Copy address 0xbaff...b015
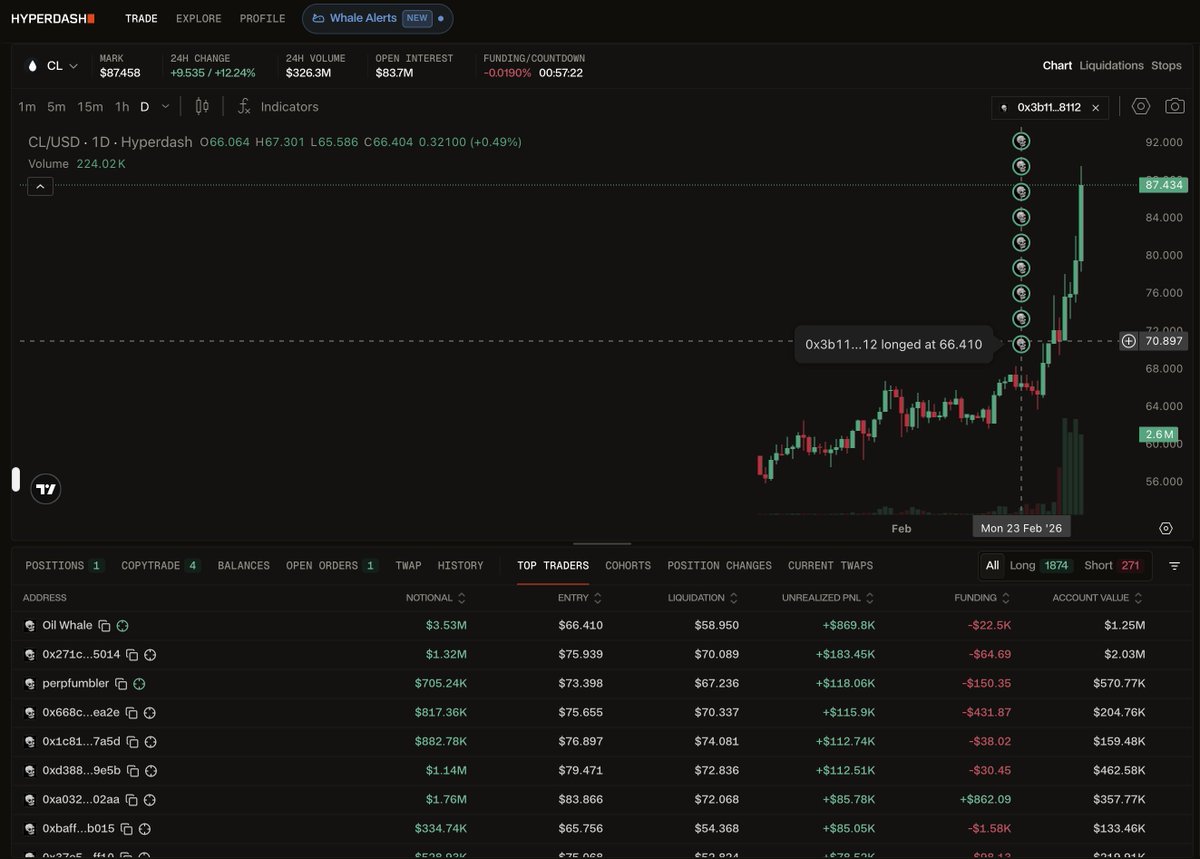Viewport: 1200px width, 859px height. coord(126,828)
